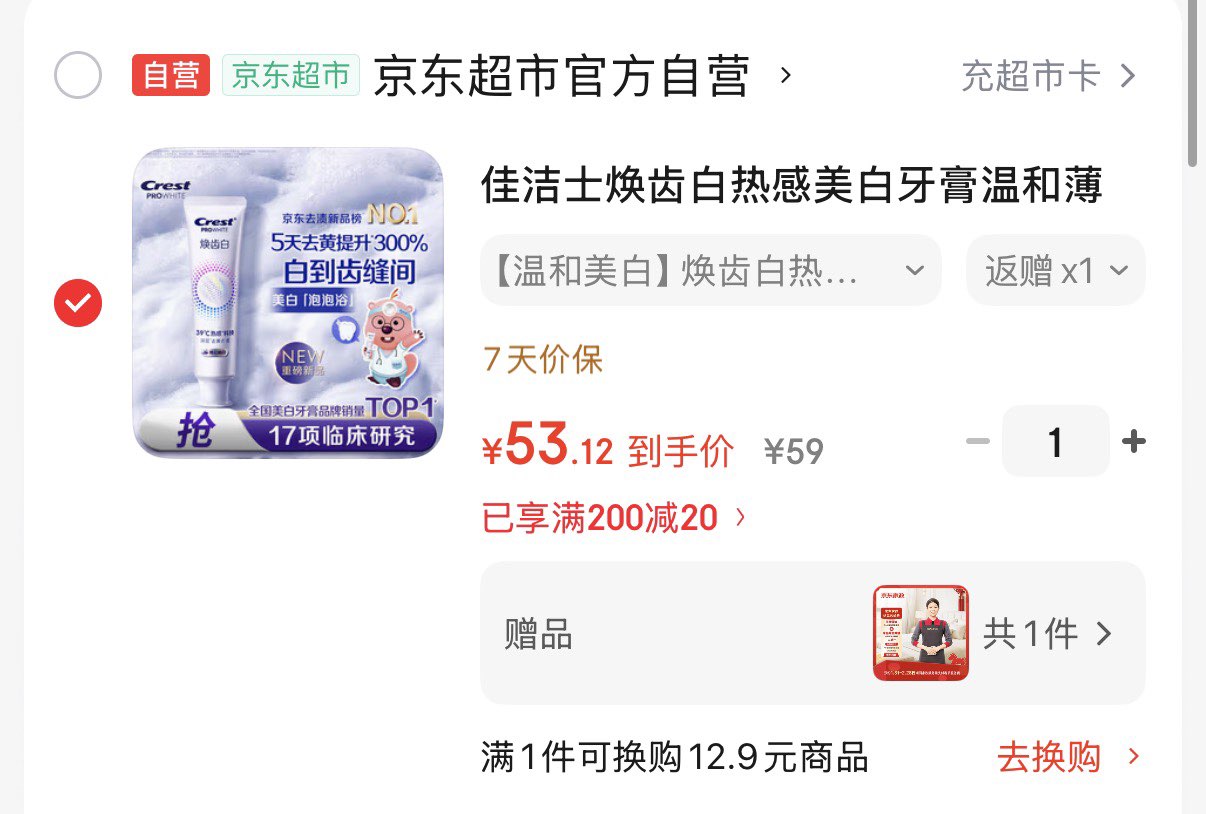
Task: Decrease quantity with the minus icon
Action: pyautogui.click(x=978, y=441)
